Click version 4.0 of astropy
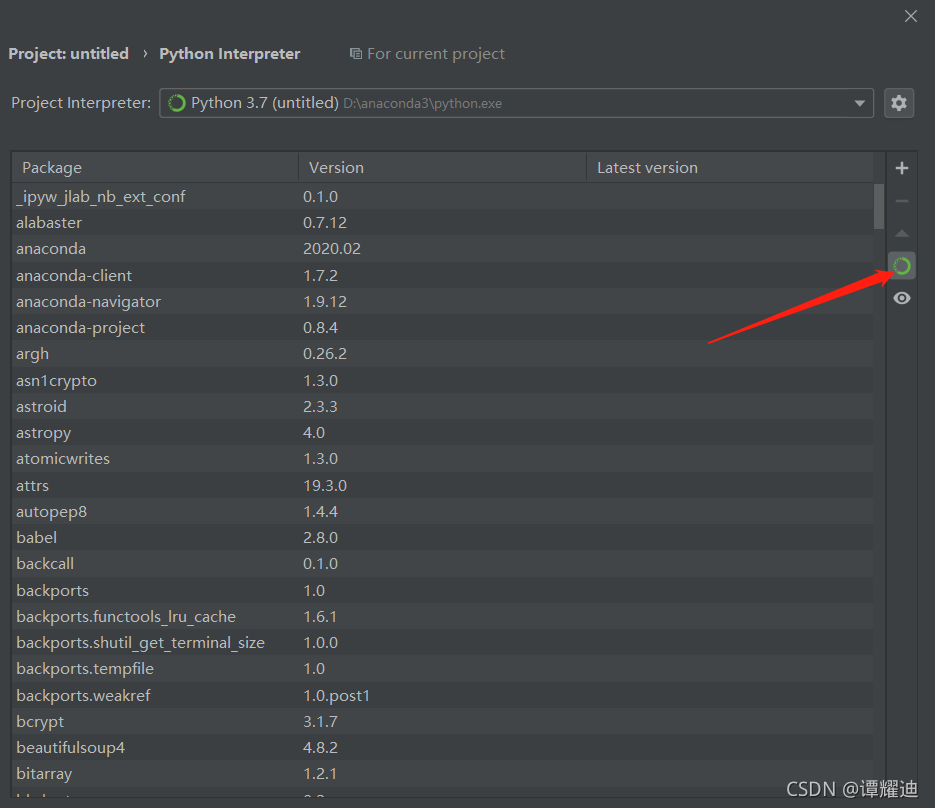The height and width of the screenshot is (808, 935). 314,432
